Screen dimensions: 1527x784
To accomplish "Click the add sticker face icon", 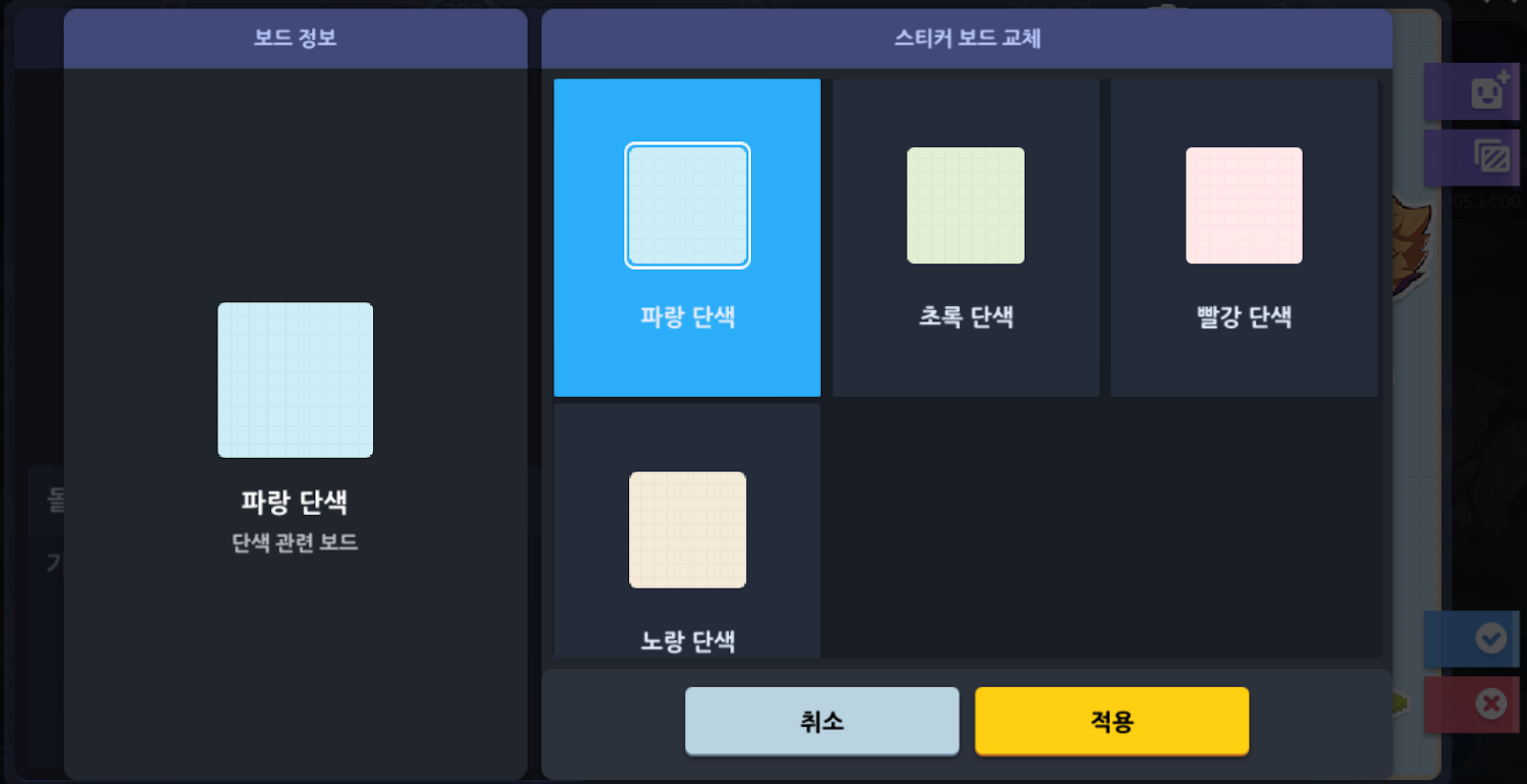I will [x=1488, y=92].
